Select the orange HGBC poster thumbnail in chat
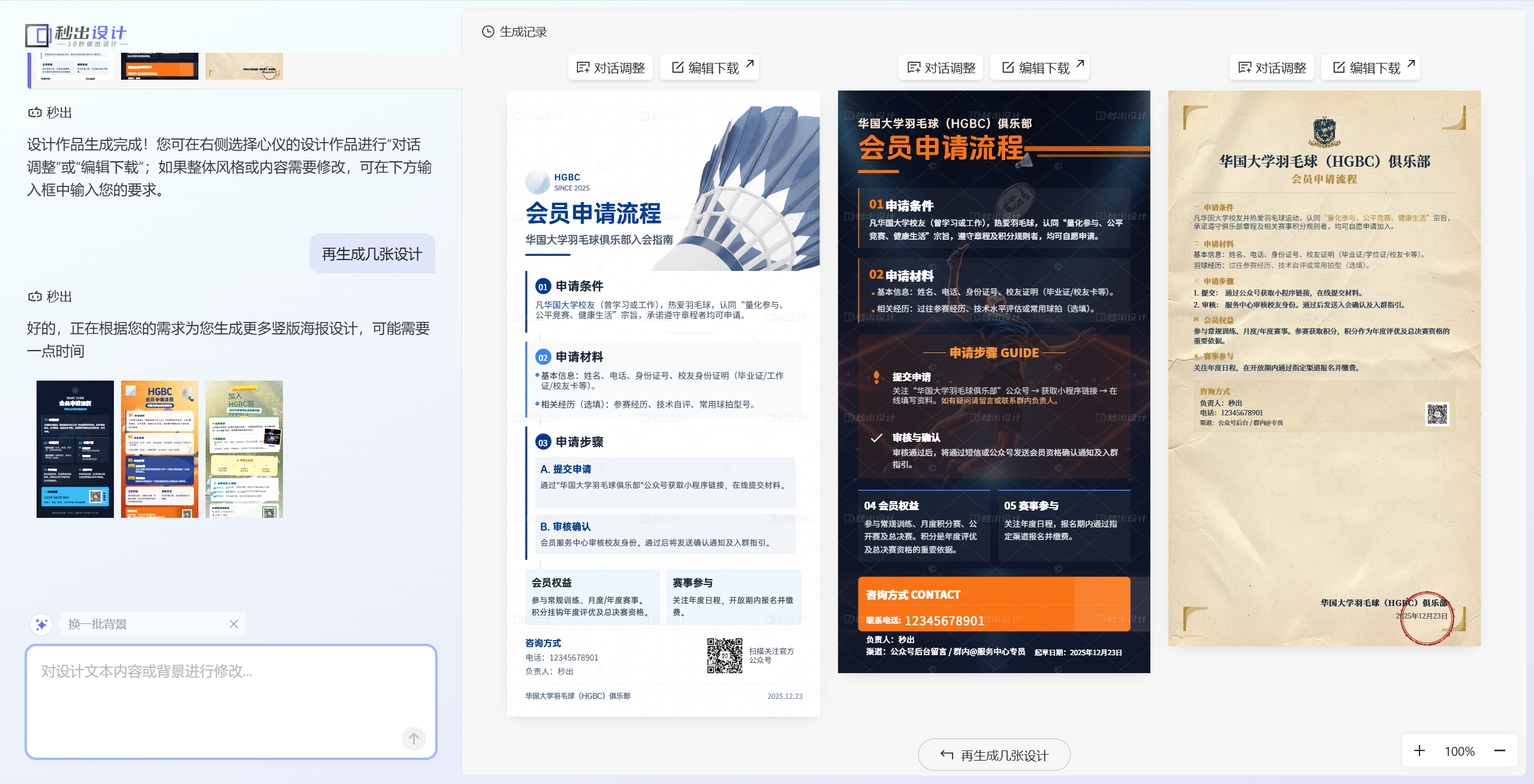Viewport: 1534px width, 784px height. (x=159, y=449)
